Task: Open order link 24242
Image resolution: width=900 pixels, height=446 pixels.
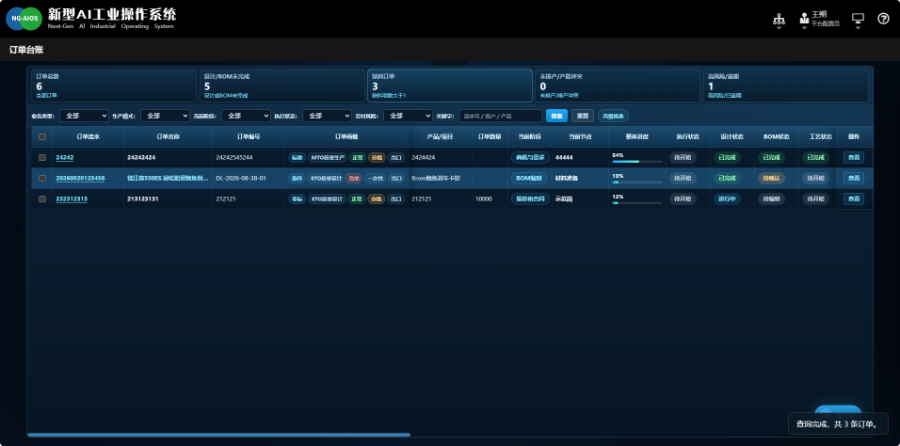Action: point(64,157)
